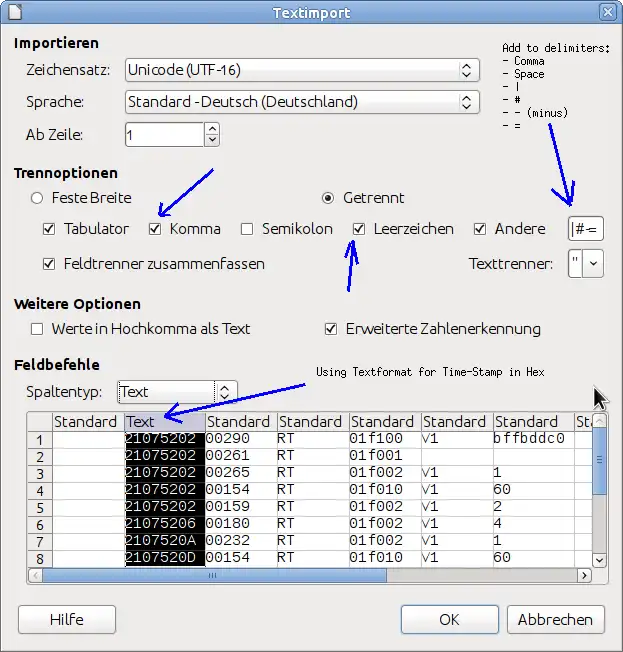Select the Standard header above bffbddc0
This screenshot has height=652, width=623.
533,422
